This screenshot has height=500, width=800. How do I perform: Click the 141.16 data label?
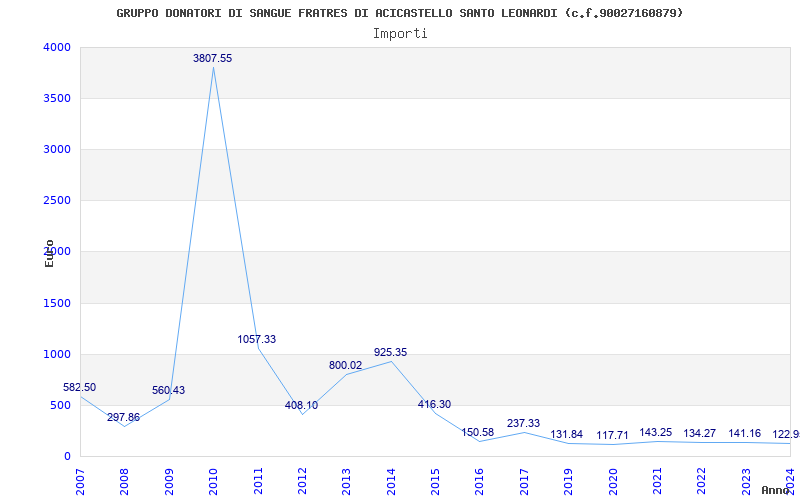(x=744, y=434)
